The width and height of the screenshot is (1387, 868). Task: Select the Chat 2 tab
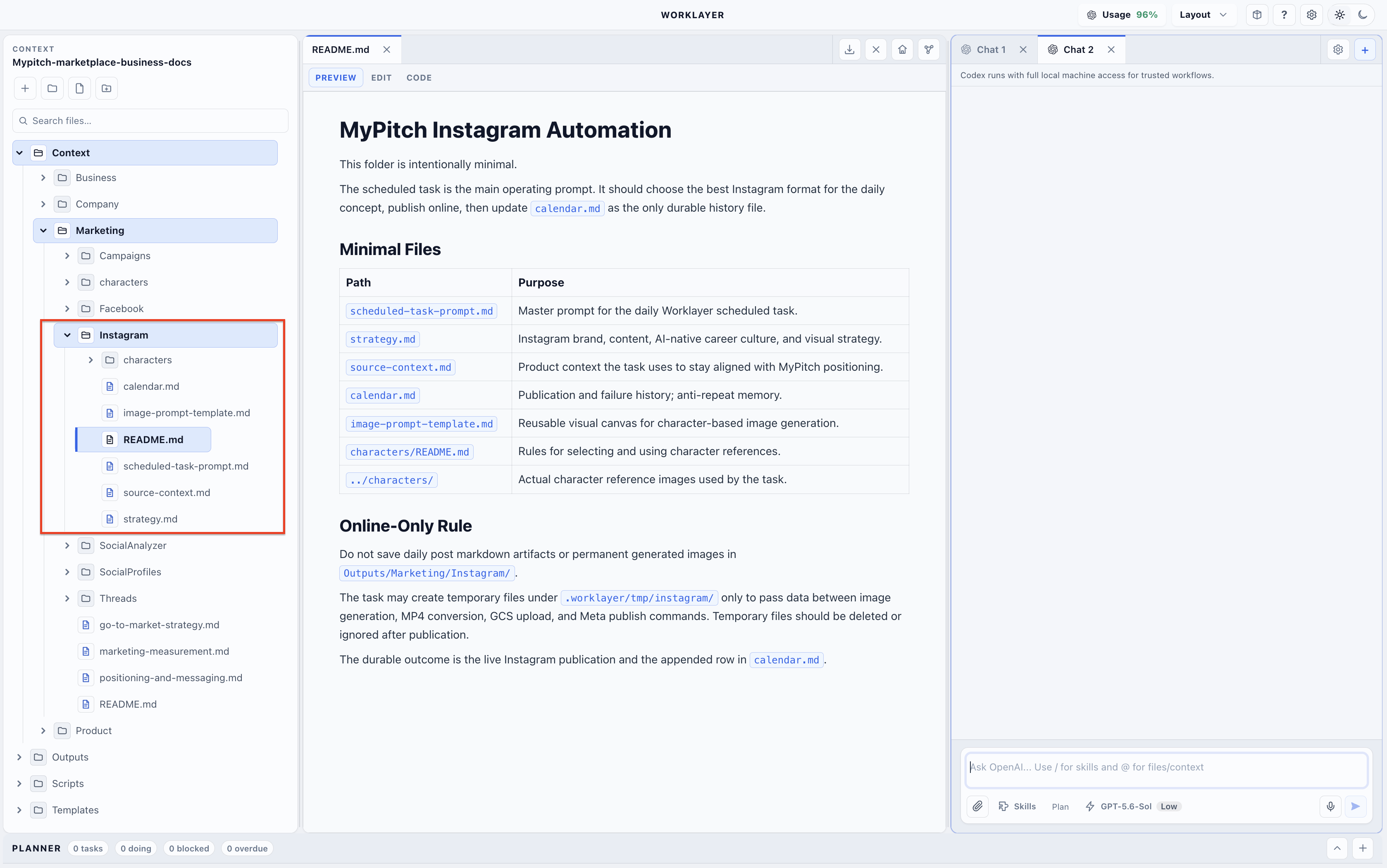click(x=1078, y=49)
